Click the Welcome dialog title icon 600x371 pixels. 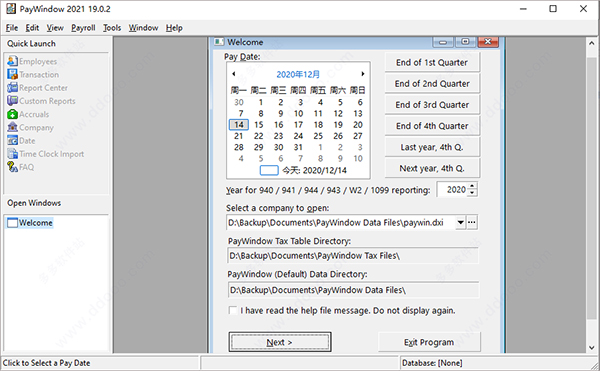pos(219,42)
